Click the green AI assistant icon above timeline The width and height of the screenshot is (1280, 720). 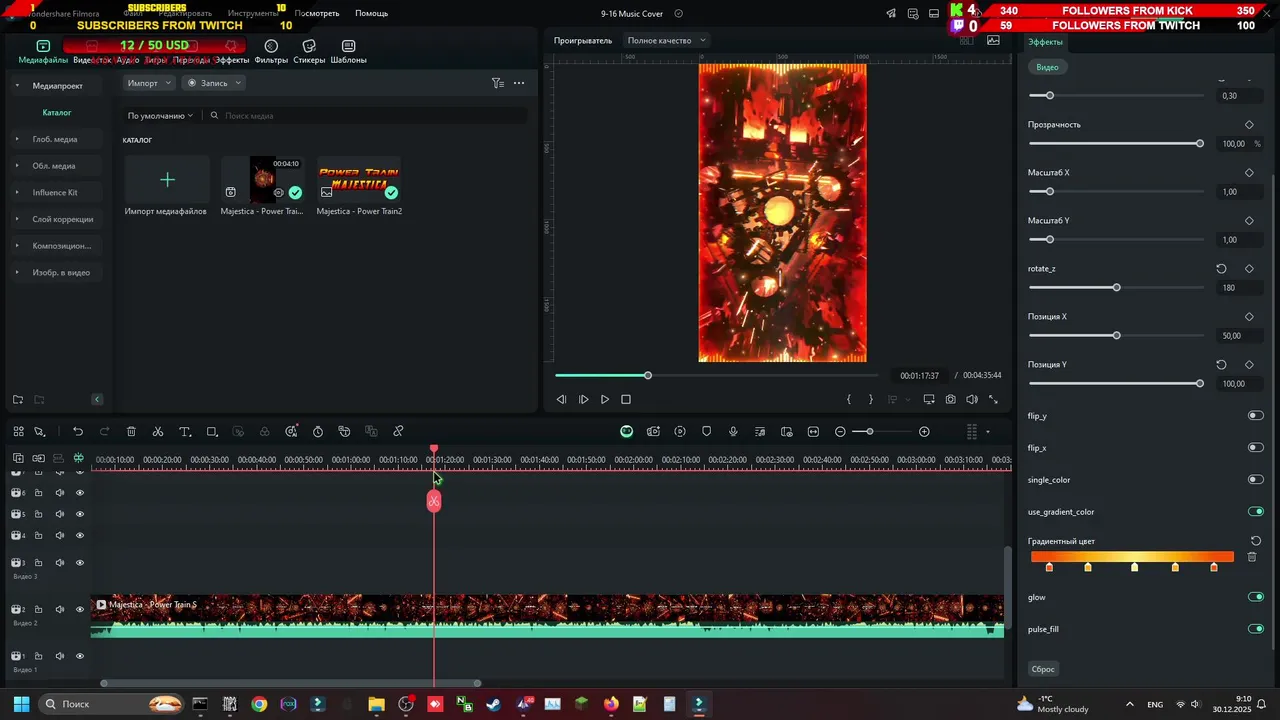(x=626, y=432)
